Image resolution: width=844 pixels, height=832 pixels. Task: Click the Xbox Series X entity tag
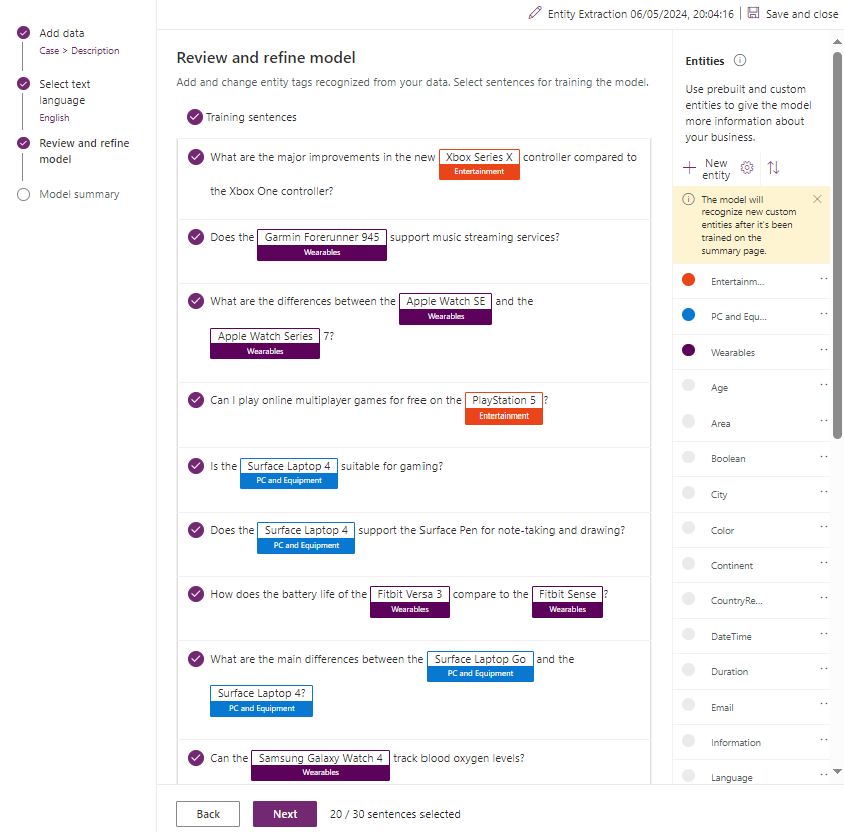479,164
